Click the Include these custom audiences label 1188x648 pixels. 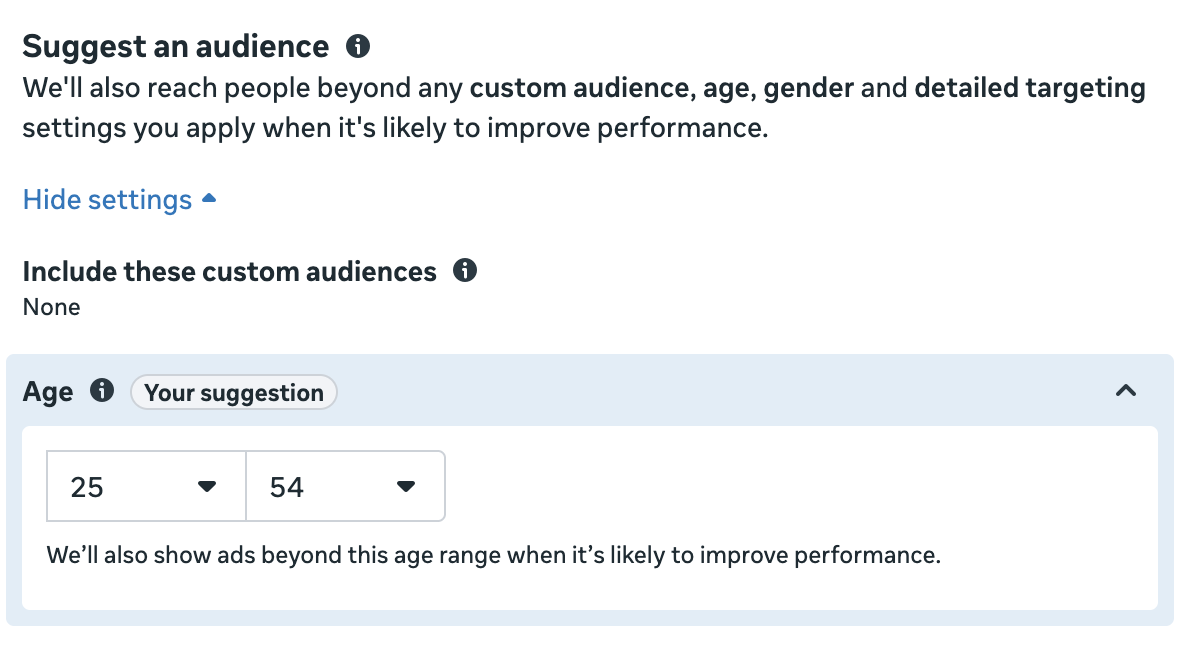point(229,272)
